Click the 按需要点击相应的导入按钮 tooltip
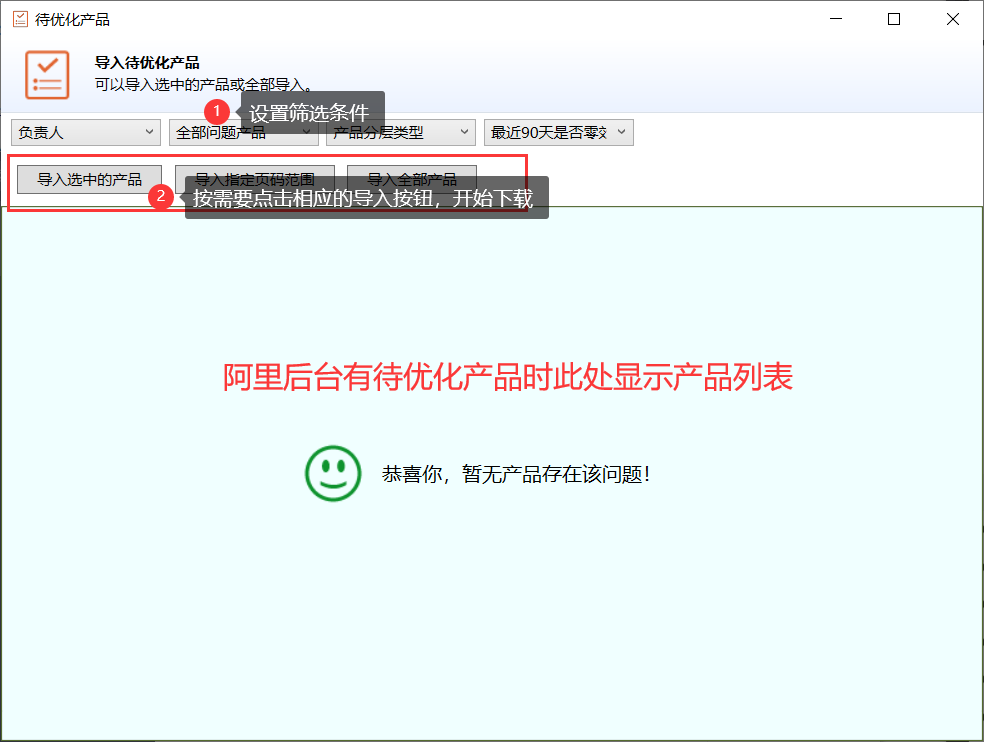 point(366,198)
